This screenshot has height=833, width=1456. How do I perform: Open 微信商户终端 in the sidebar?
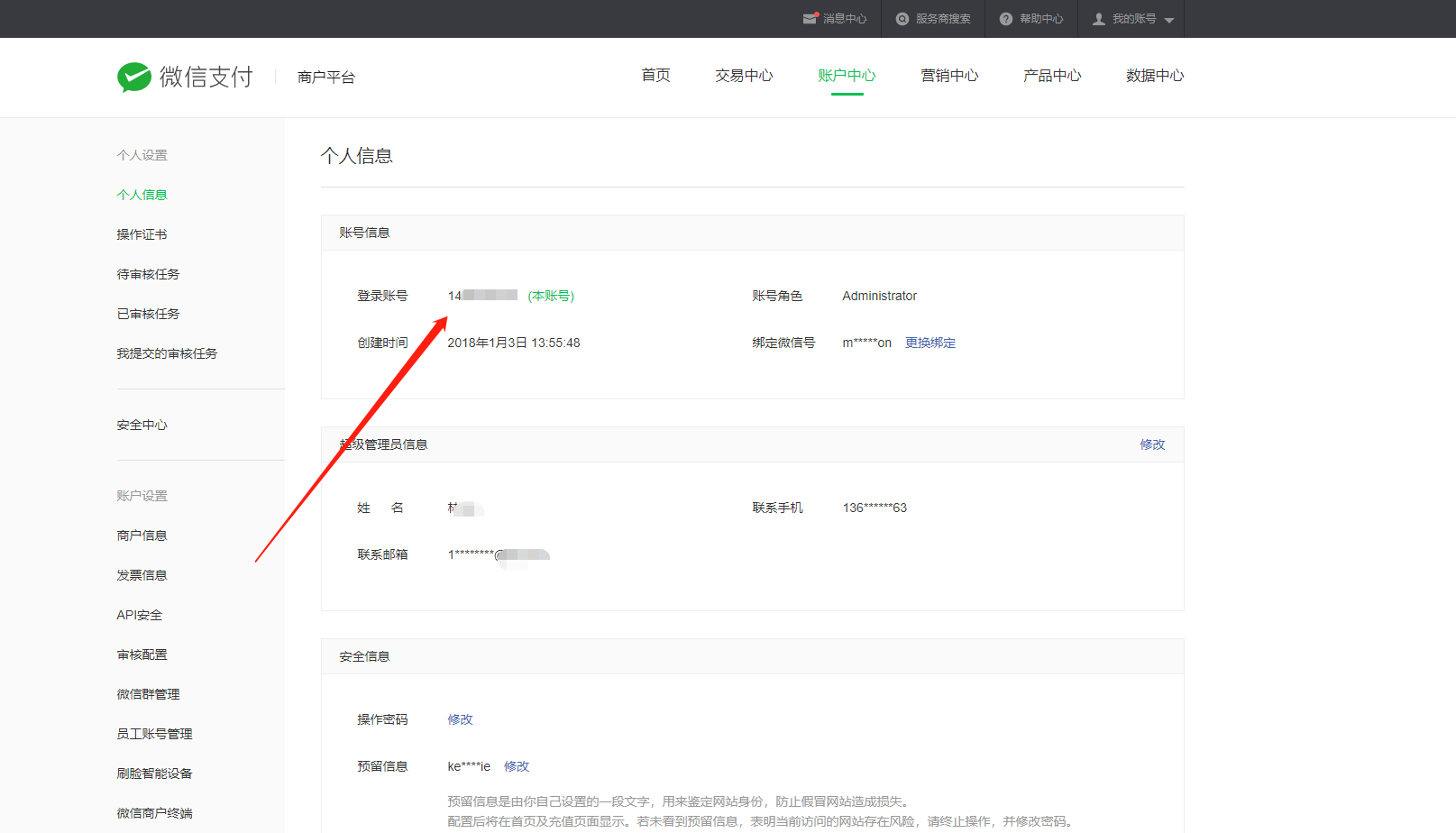tap(154, 813)
